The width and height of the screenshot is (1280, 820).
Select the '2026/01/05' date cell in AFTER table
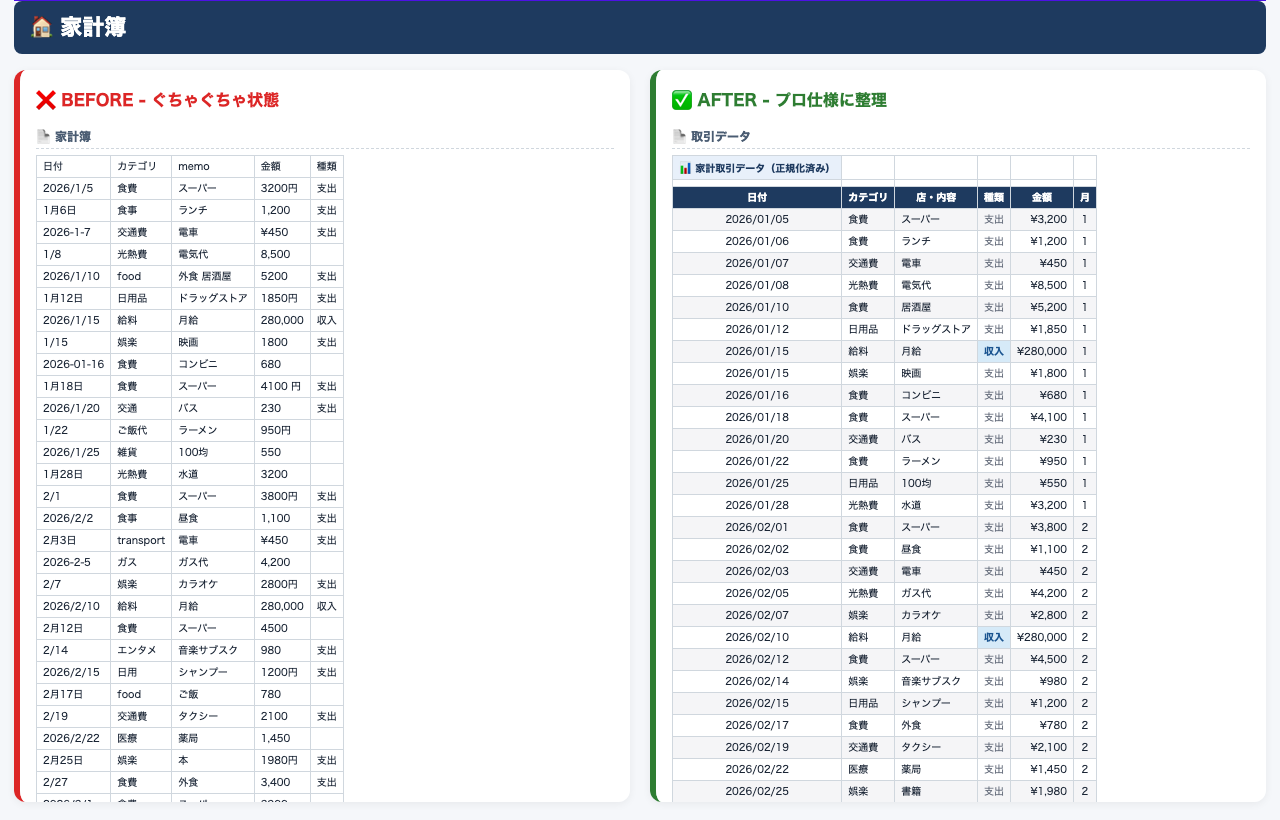click(x=757, y=219)
